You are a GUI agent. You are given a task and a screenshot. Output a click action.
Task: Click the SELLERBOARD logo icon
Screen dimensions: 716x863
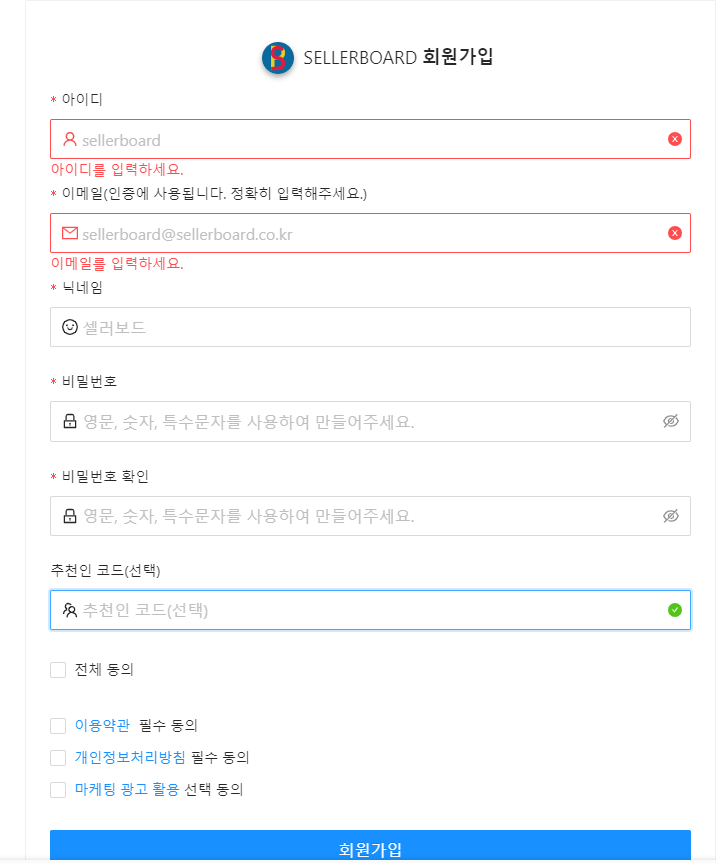click(277, 58)
